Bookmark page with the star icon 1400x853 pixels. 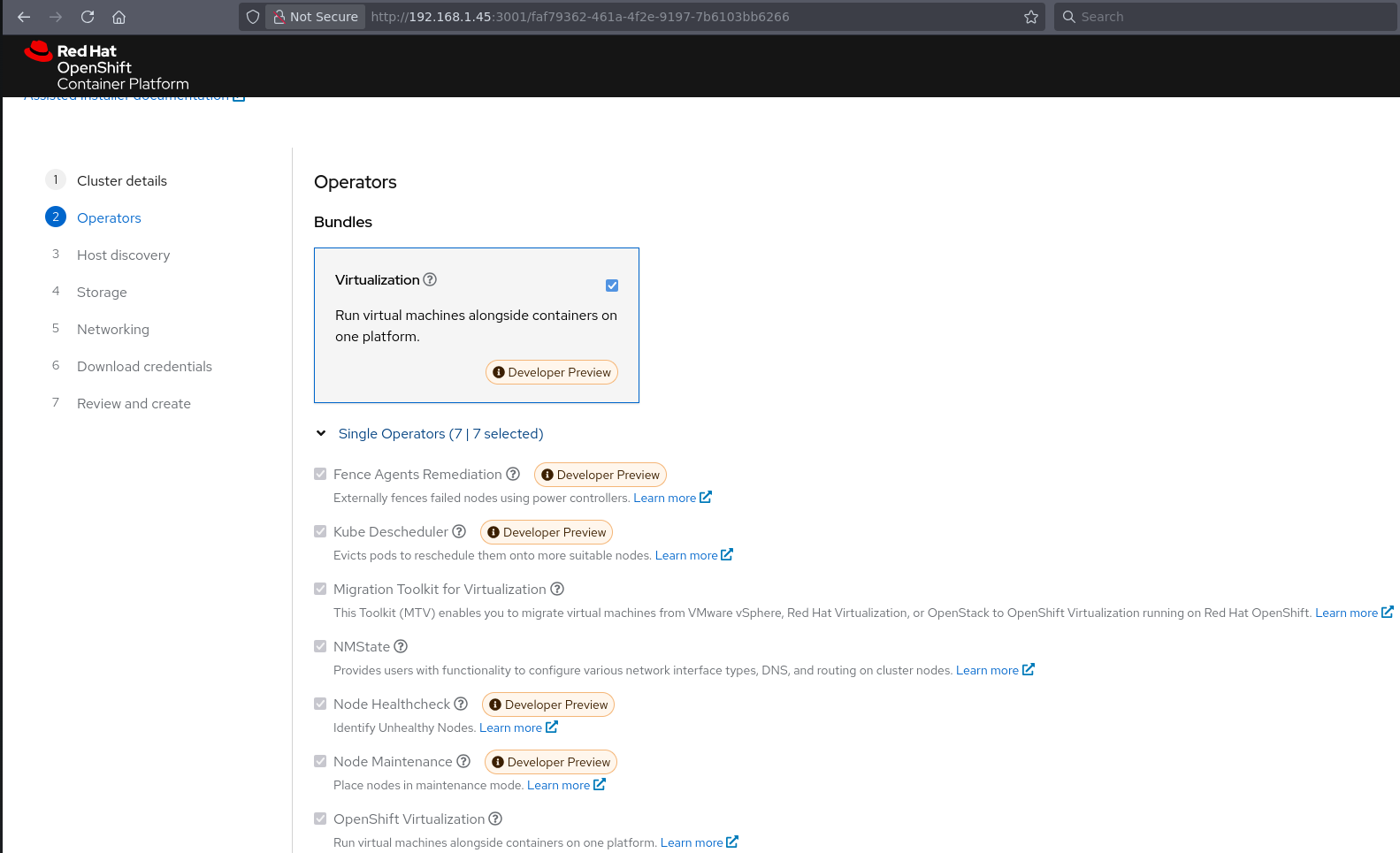tap(1030, 17)
